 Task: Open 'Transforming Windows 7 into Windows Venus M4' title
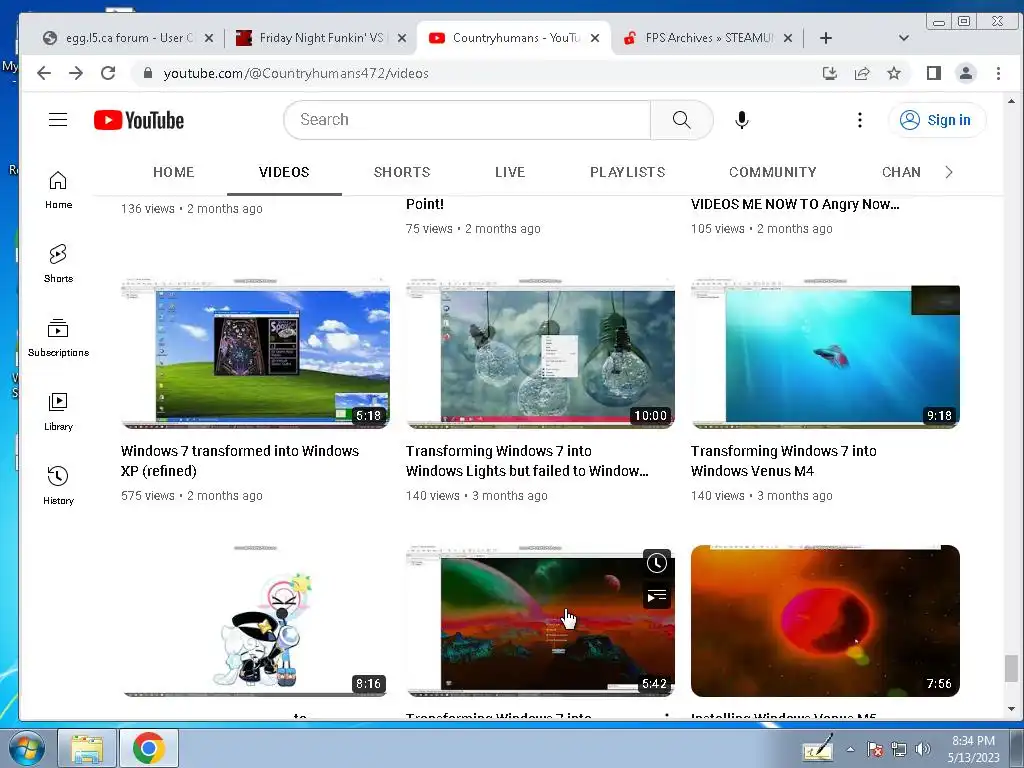click(784, 460)
